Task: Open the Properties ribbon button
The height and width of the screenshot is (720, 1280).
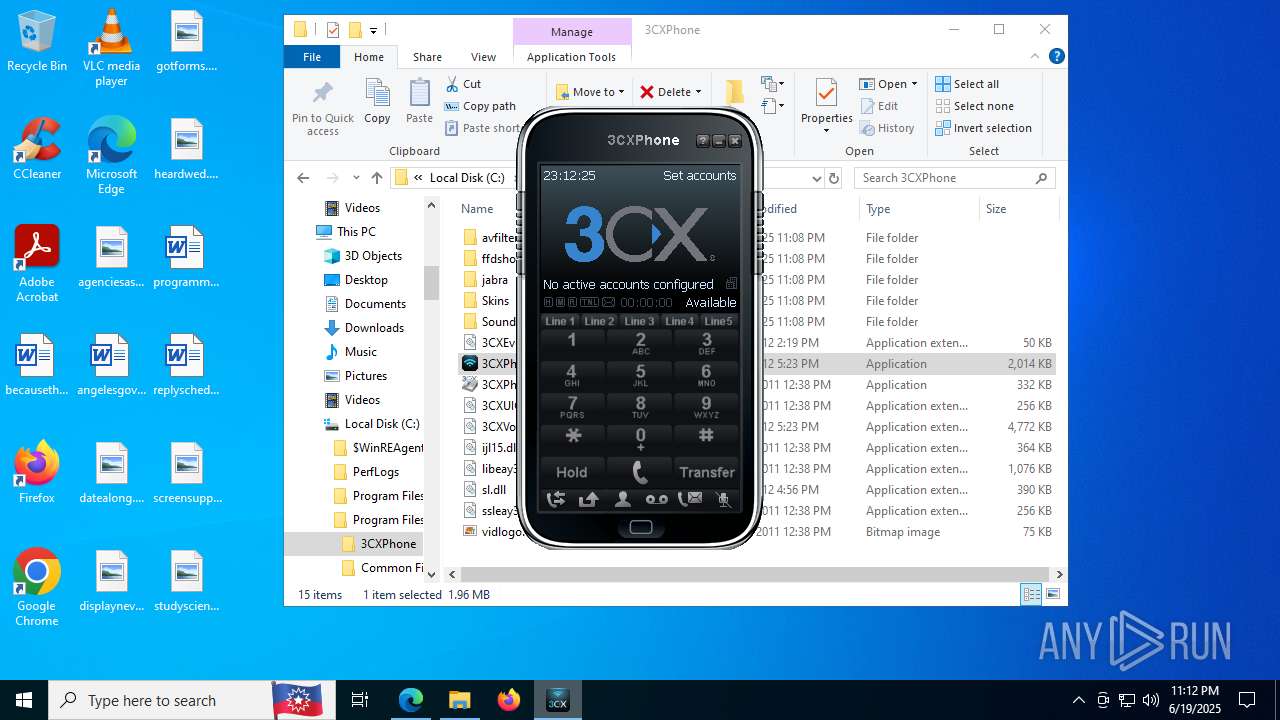Action: [826, 105]
